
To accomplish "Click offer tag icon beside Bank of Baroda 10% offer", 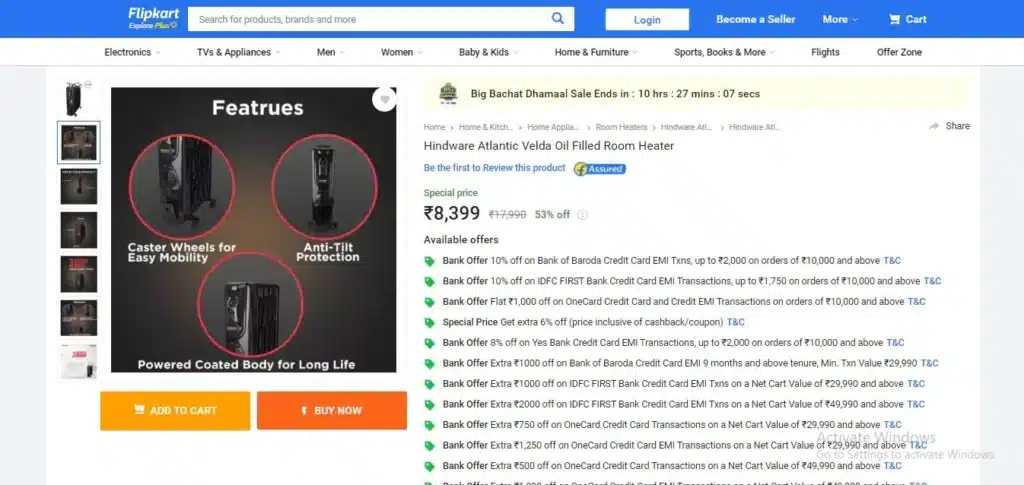I will [429, 261].
